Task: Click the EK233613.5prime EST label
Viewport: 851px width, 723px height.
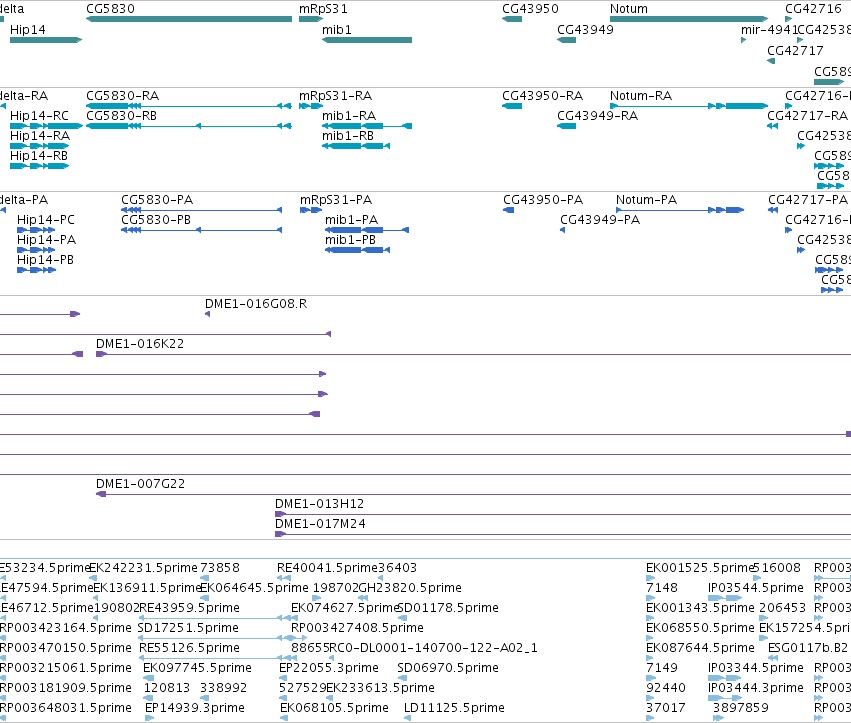Action: (380, 688)
